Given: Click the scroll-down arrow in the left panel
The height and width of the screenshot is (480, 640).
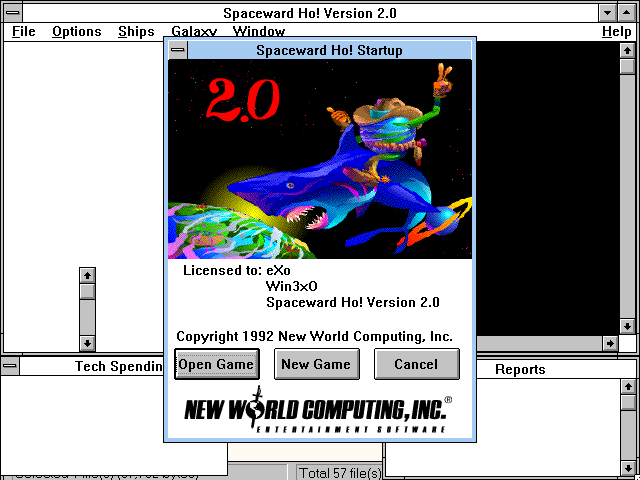Looking at the screenshot, I should tap(87, 343).
